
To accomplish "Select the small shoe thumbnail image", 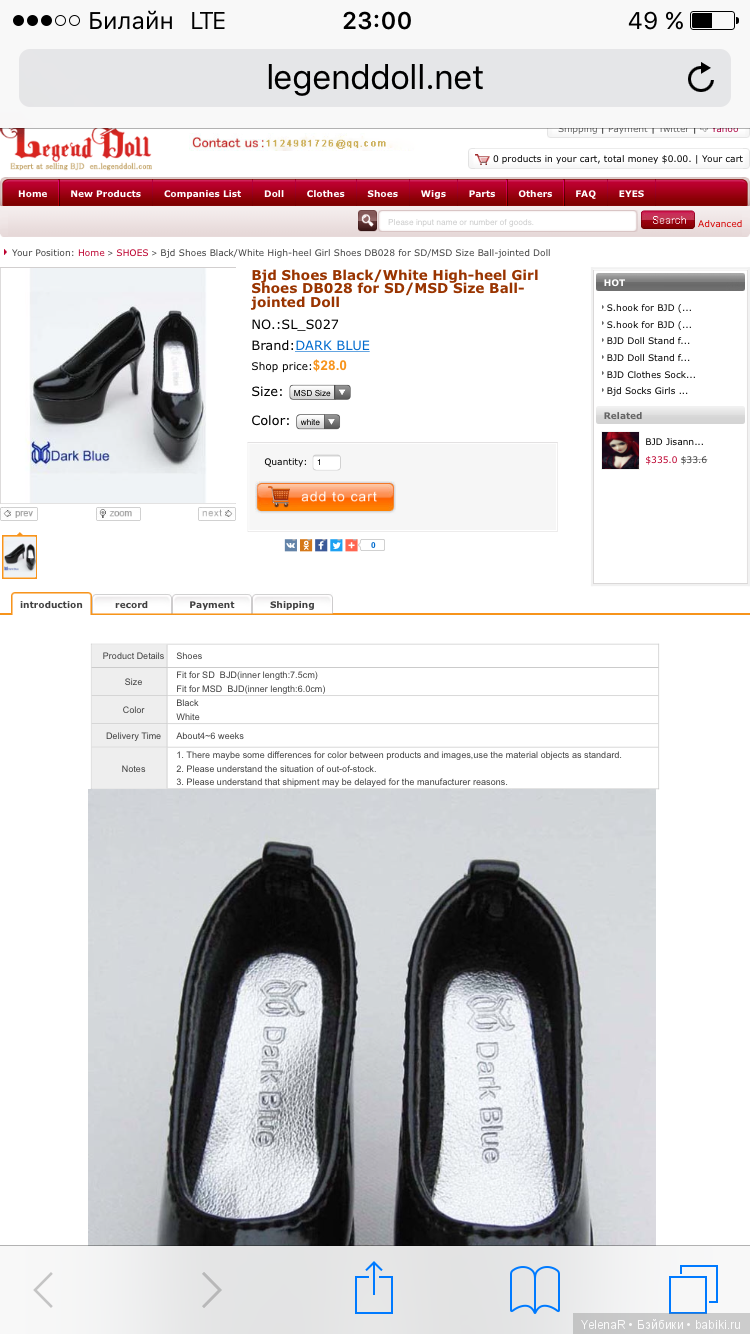I will tap(19, 557).
